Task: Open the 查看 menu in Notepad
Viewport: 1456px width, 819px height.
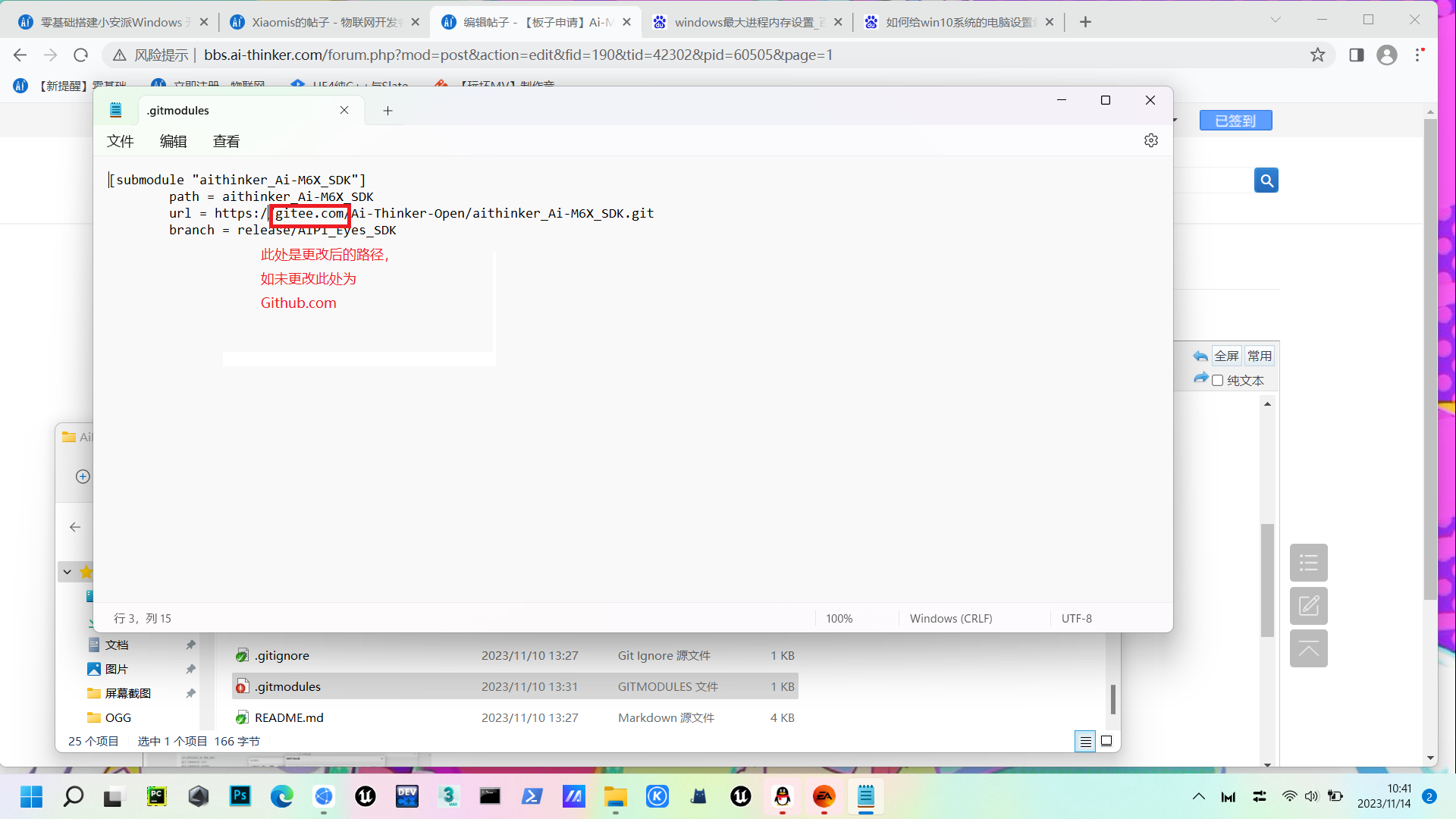Action: [226, 141]
